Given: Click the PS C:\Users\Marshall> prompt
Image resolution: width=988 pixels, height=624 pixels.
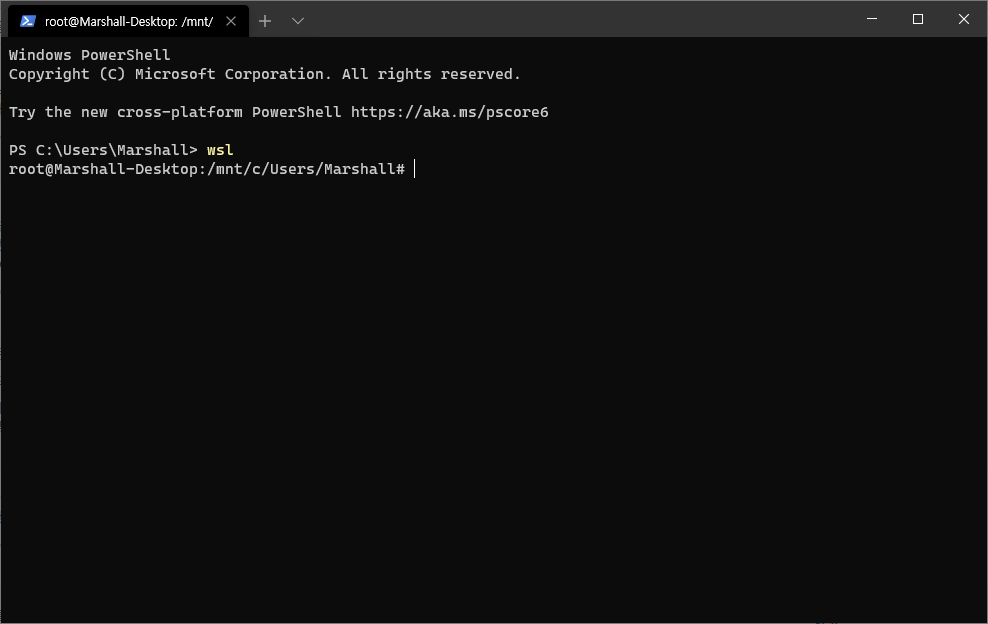Looking at the screenshot, I should 103,150.
